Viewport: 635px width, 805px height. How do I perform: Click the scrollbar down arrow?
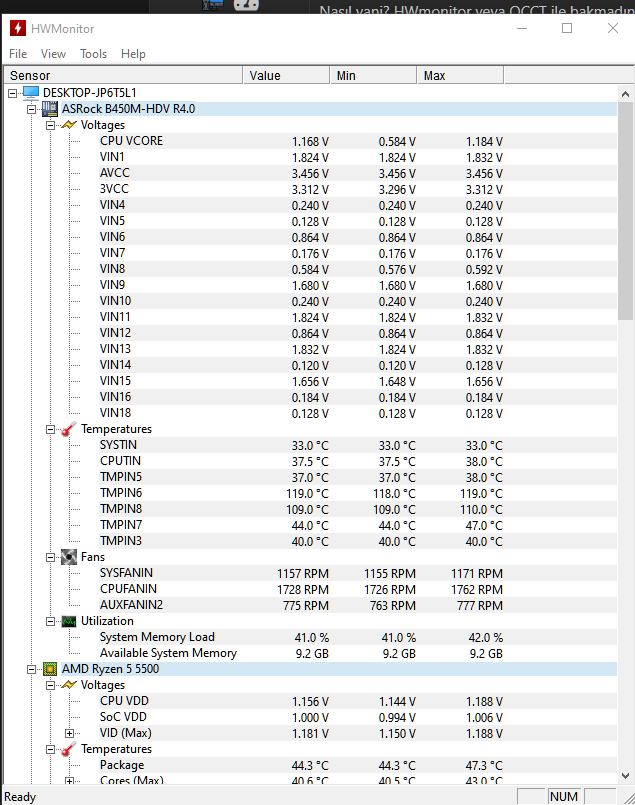tap(625, 776)
